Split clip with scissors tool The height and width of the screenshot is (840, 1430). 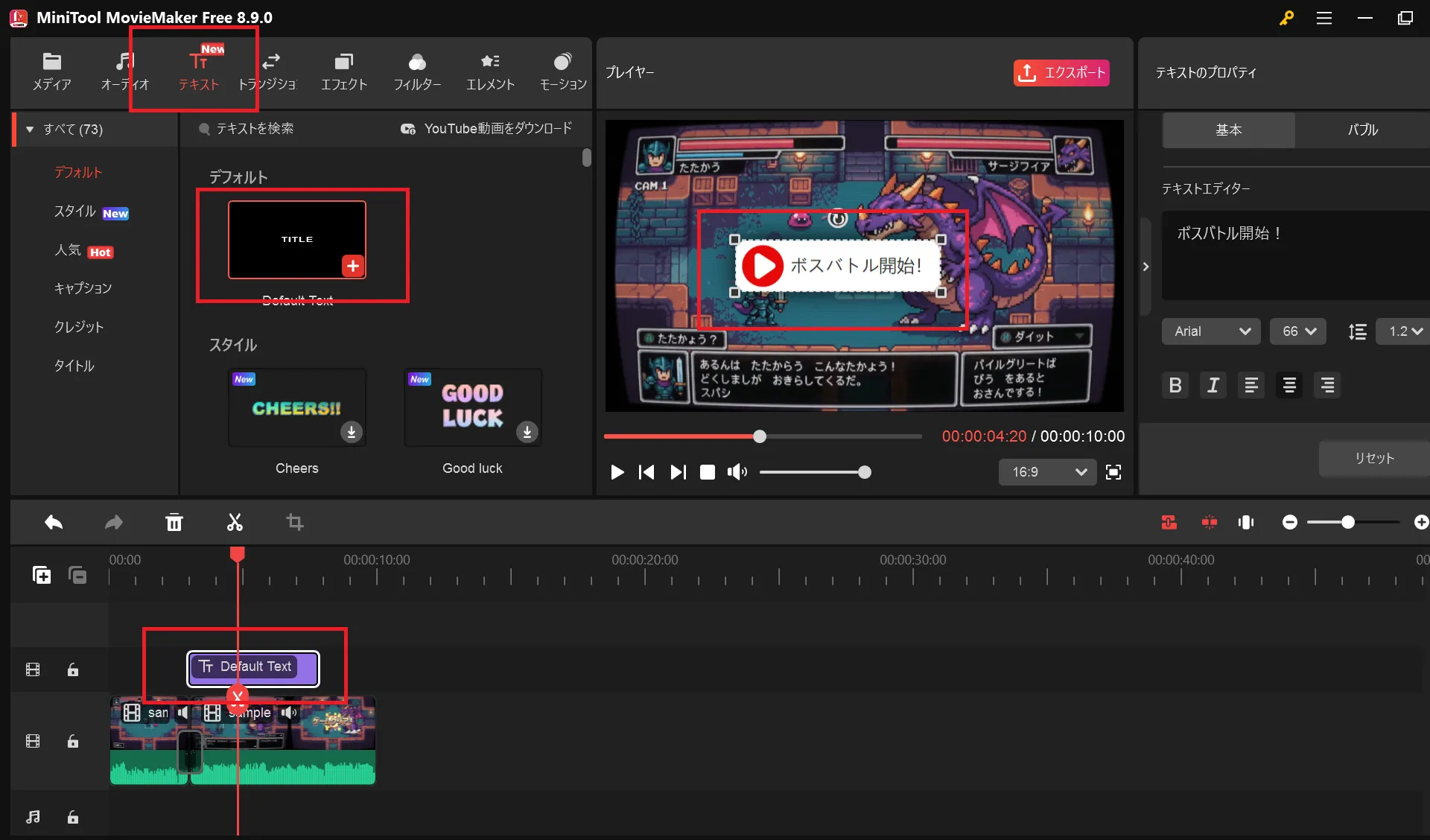tap(235, 523)
